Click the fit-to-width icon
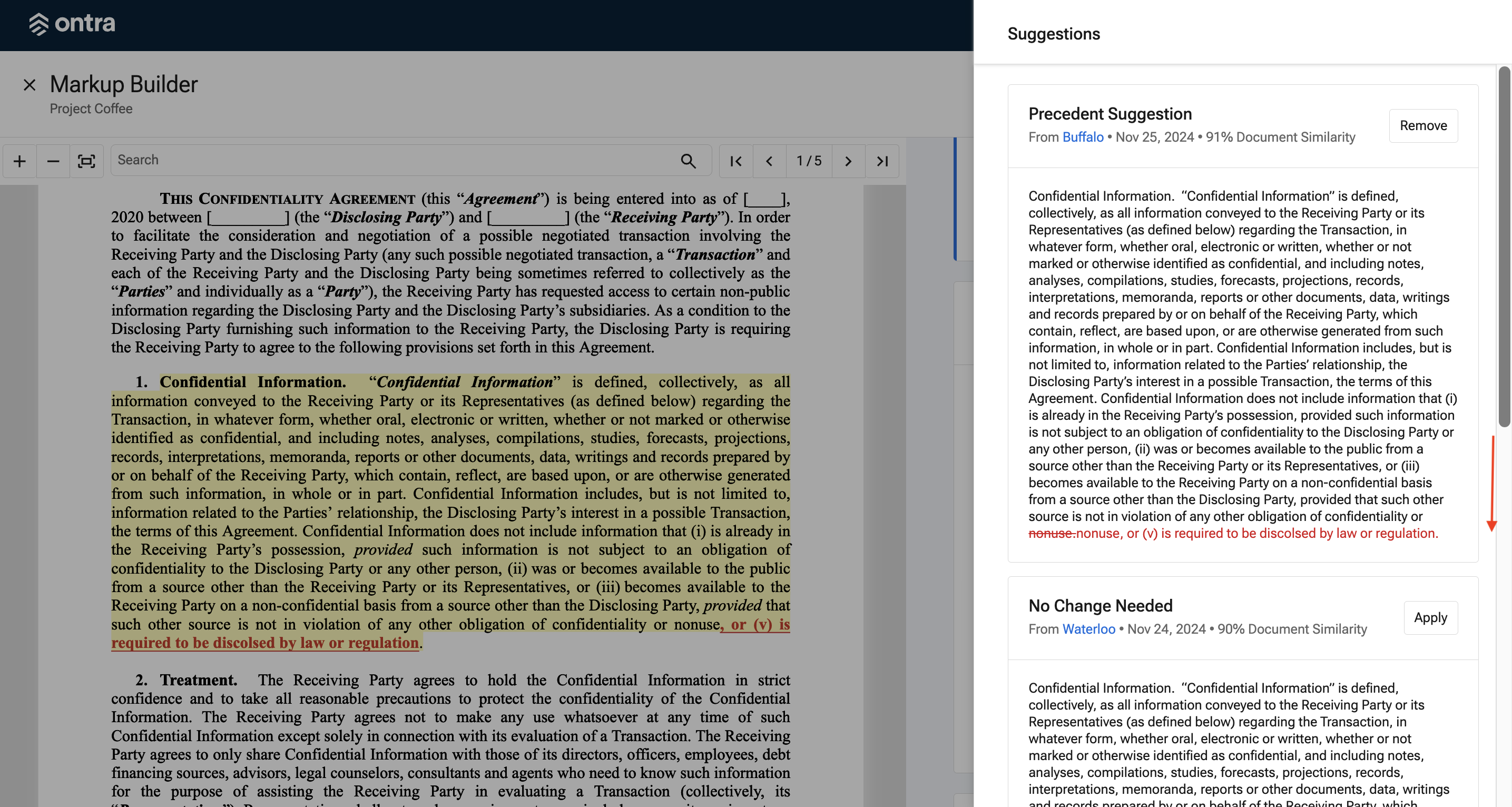 coord(86,161)
